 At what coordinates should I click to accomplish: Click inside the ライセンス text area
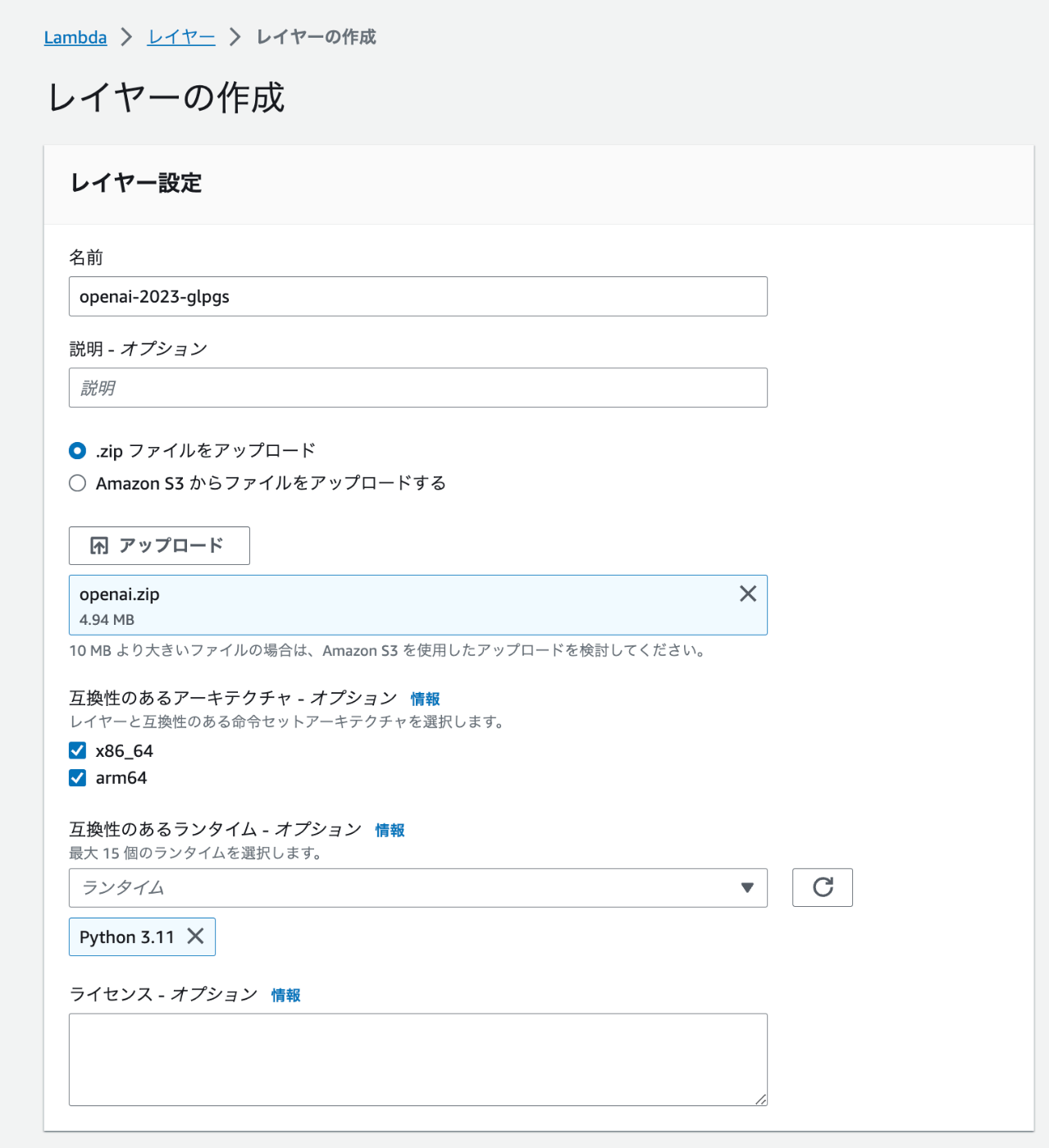[x=417, y=1059]
